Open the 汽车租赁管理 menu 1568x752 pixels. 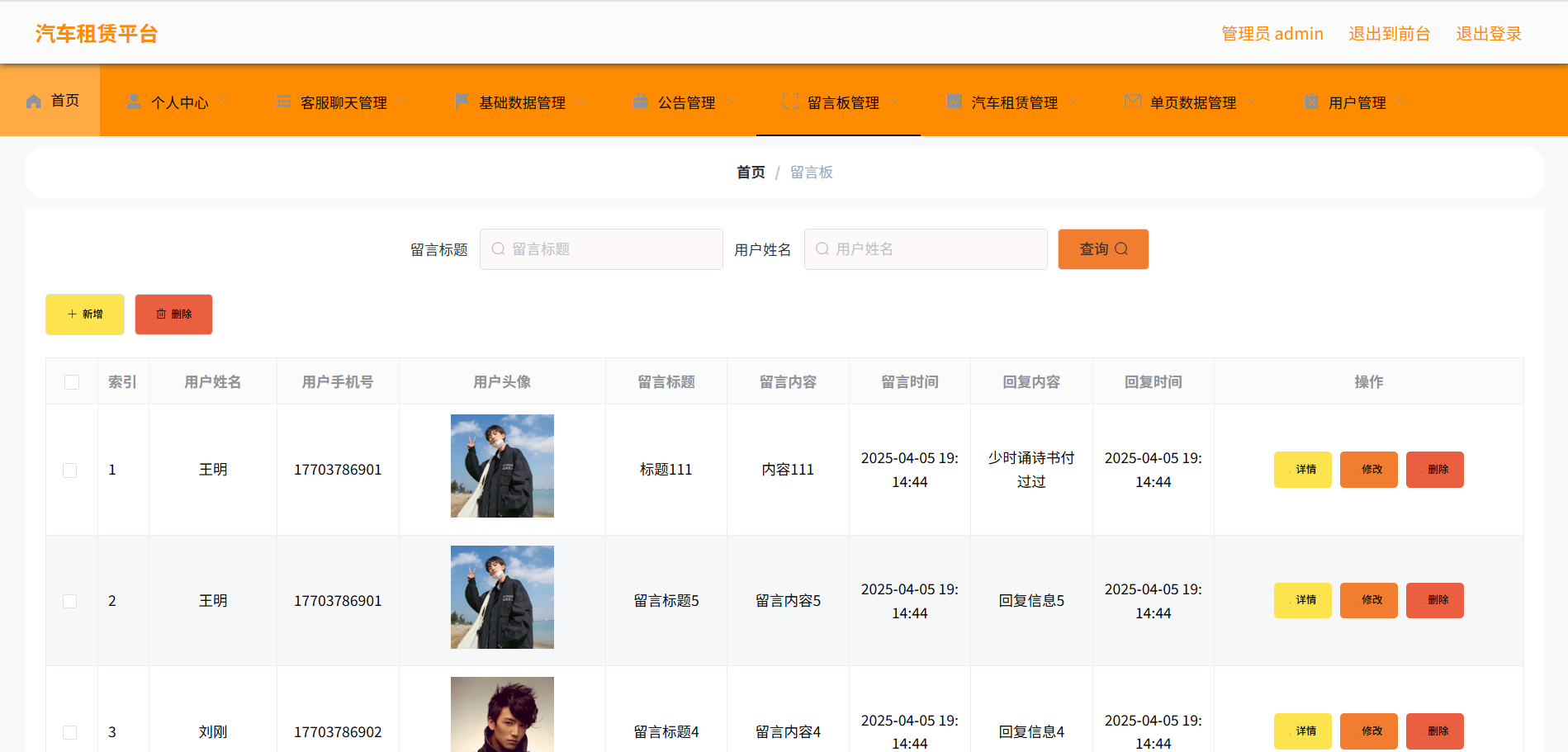(1013, 102)
